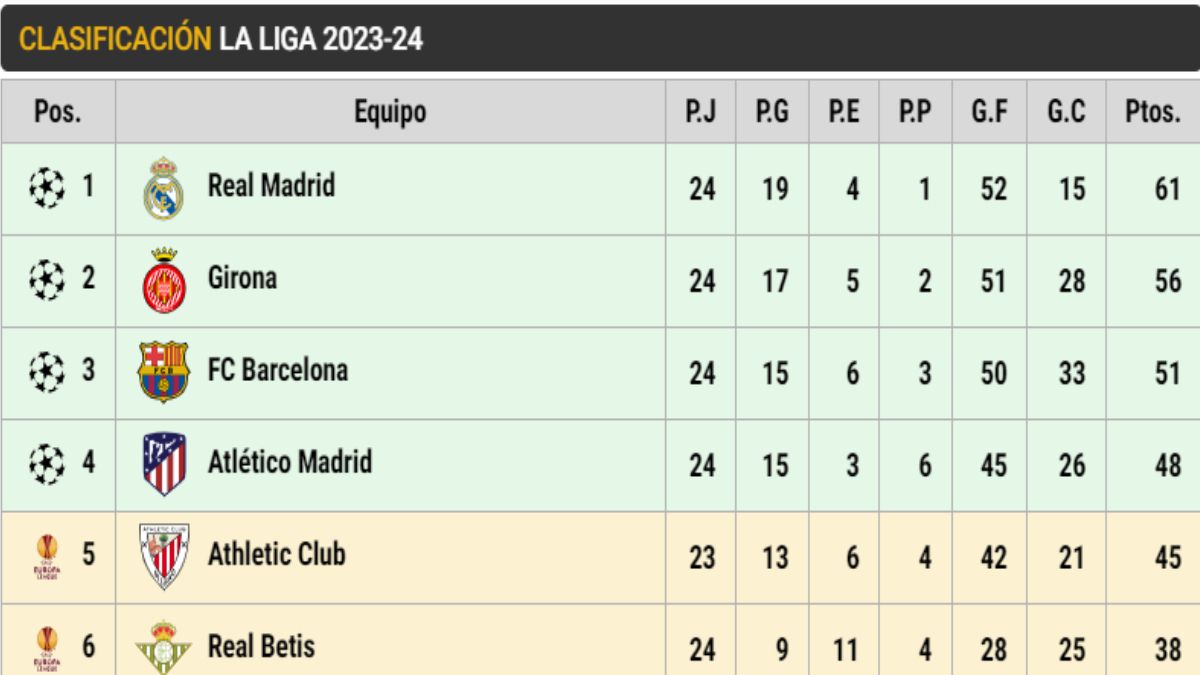Sort by the P.J column header
This screenshot has height=675, width=1200.
click(701, 112)
